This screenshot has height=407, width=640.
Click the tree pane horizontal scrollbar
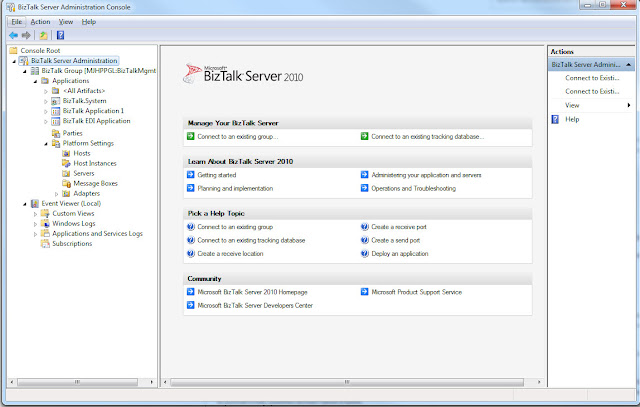tap(78, 383)
